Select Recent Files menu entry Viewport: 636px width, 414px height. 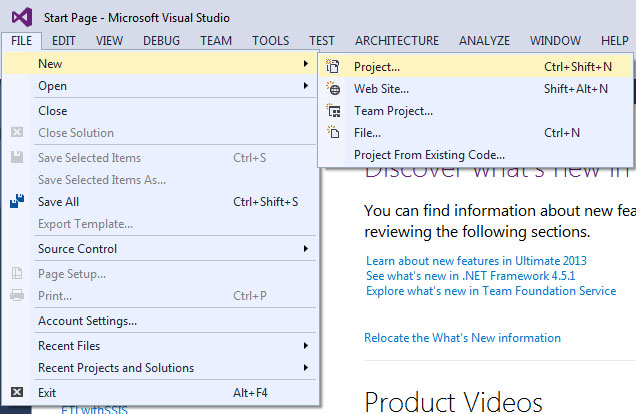(160, 345)
